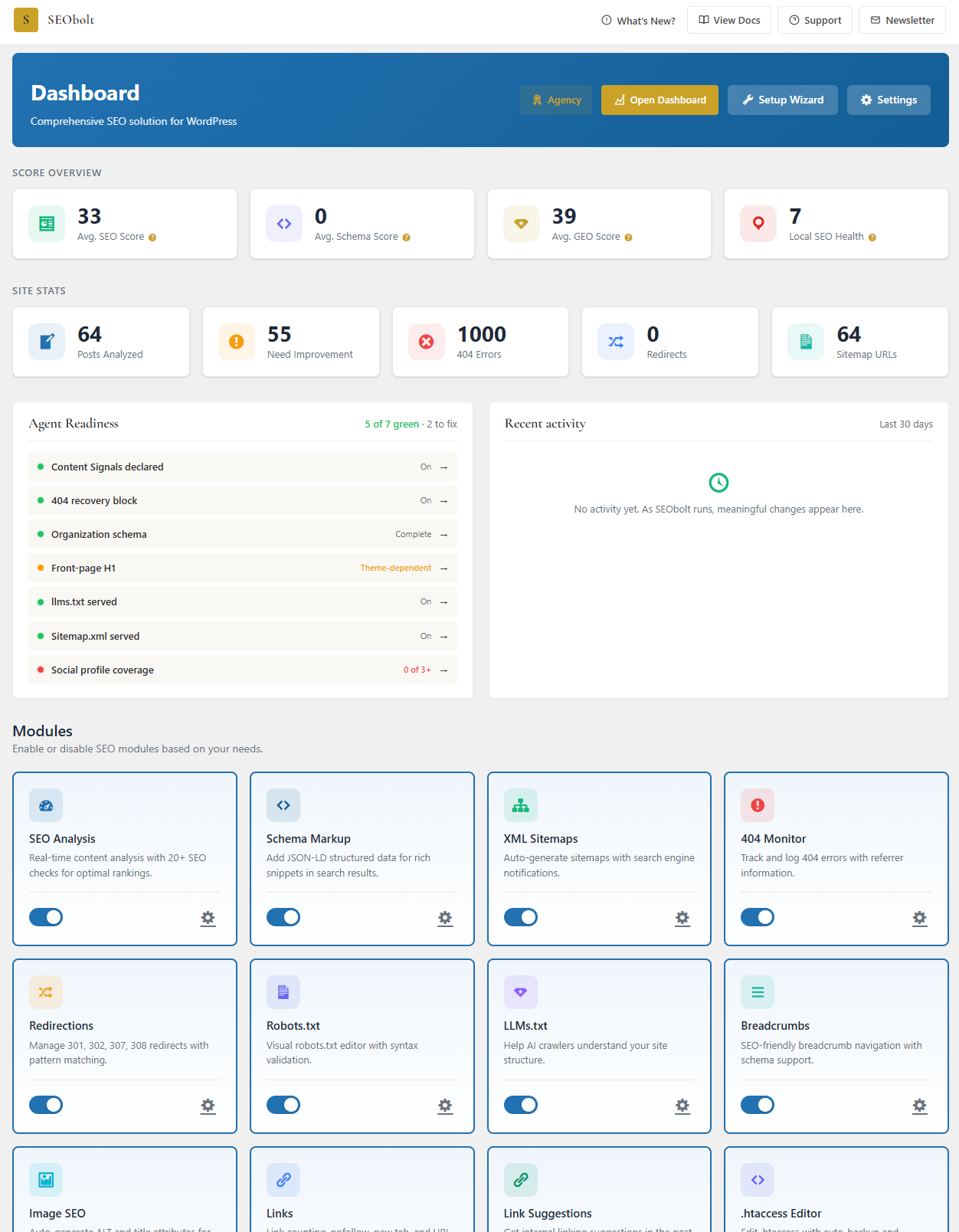Click the Image SEO picture icon
Viewport: 959px width, 1232px height.
[x=46, y=1180]
